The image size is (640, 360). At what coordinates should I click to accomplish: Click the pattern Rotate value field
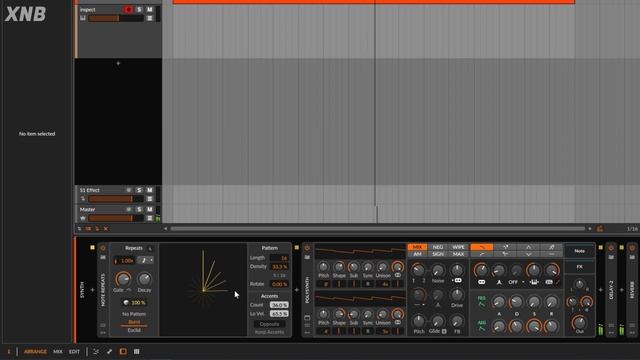click(279, 284)
